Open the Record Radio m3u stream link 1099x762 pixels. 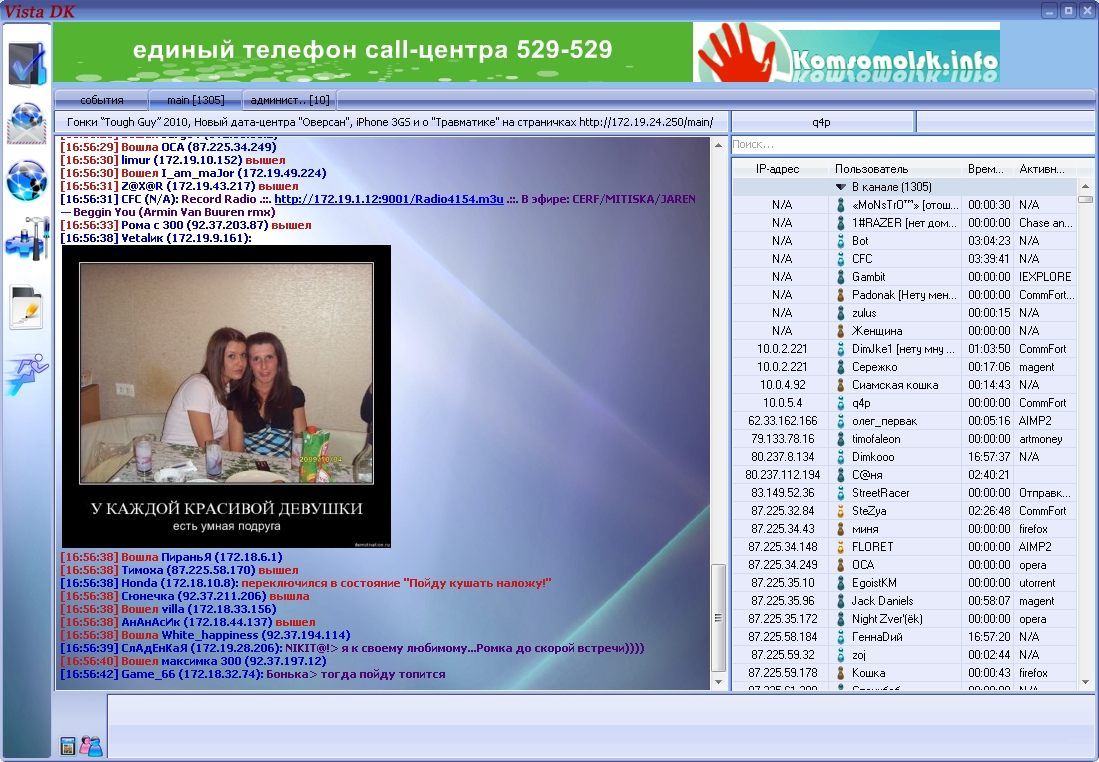(x=389, y=199)
